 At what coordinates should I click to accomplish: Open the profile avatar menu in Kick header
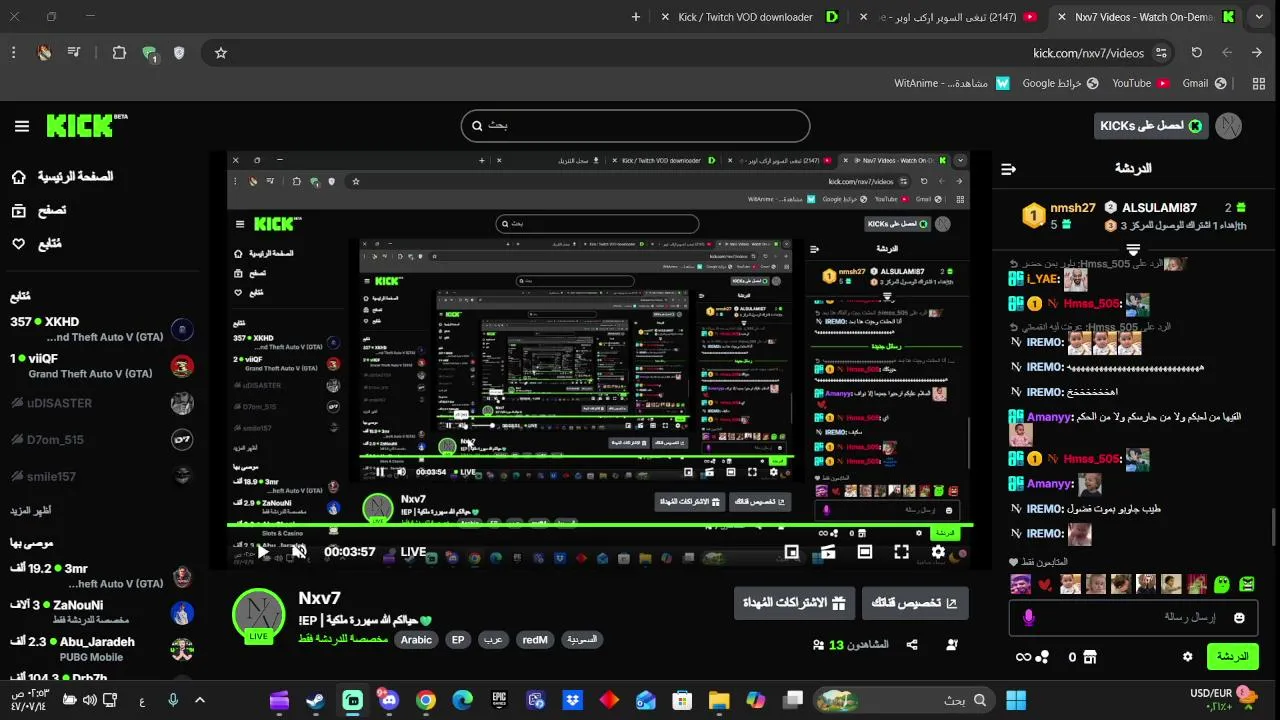point(1228,126)
